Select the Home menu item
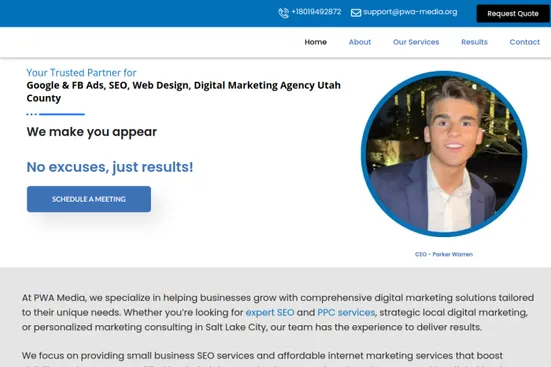551x367 pixels. (x=316, y=42)
